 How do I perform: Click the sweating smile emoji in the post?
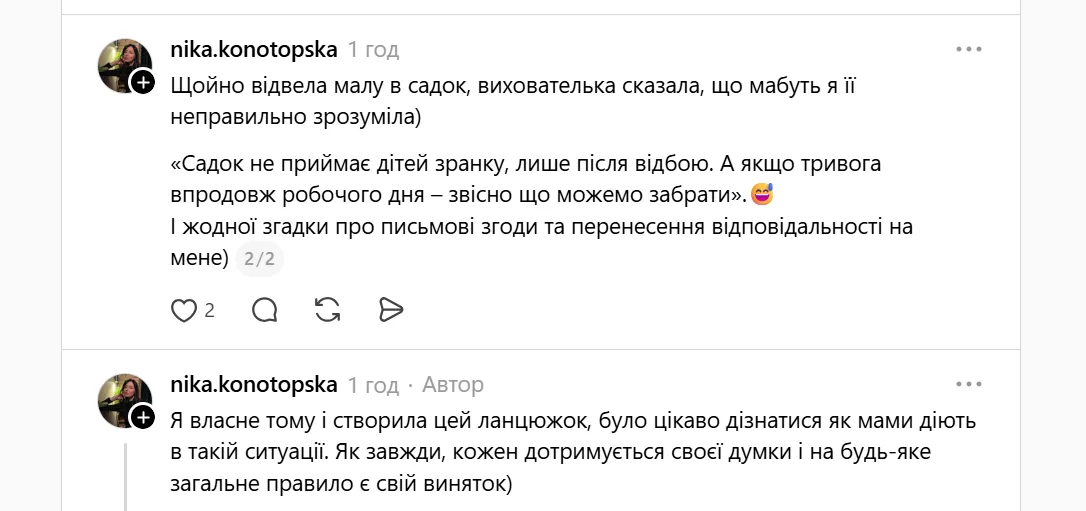[762, 191]
